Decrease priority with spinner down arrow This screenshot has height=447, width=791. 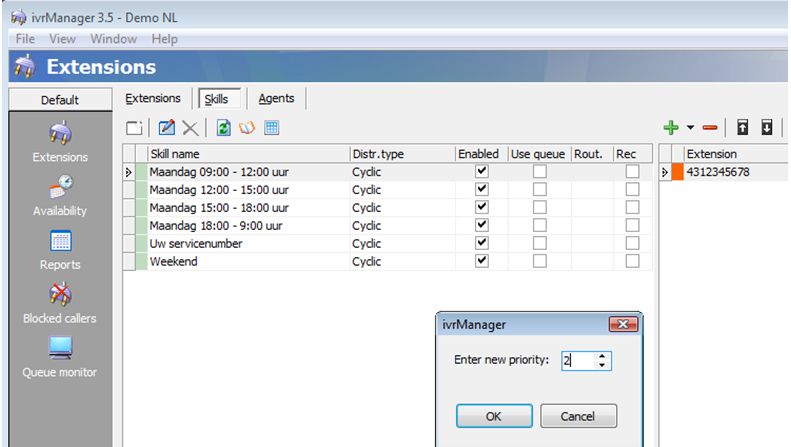[x=602, y=365]
